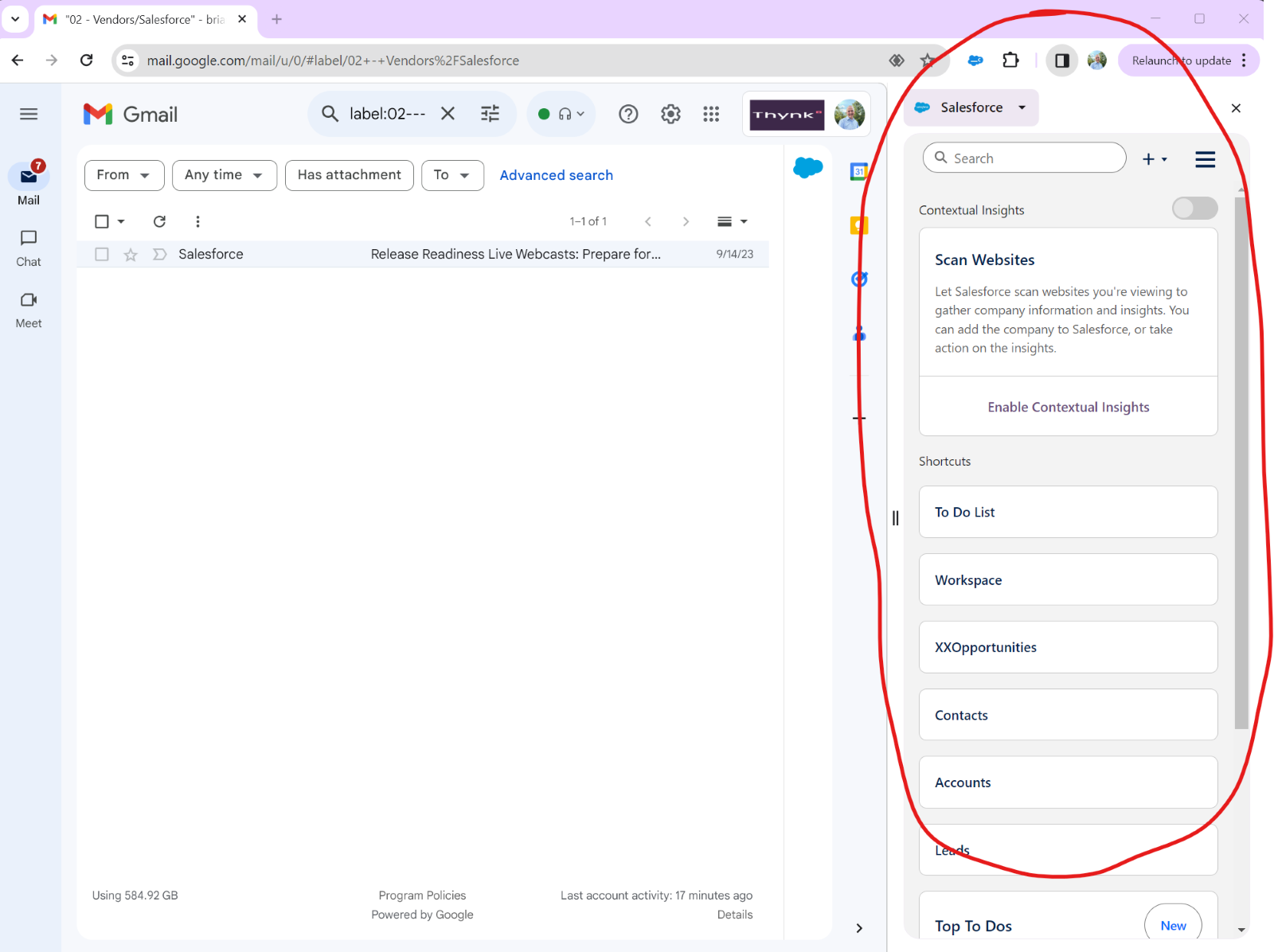Open Chrome tab search dropdown arrow
Viewport: 1274px width, 952px height.
pos(15,19)
